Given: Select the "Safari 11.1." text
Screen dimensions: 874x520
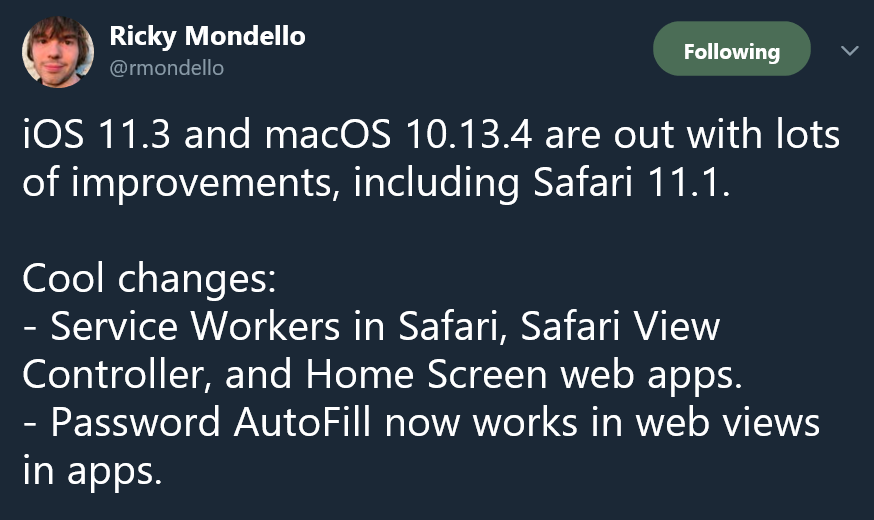Looking at the screenshot, I should click(x=632, y=182).
